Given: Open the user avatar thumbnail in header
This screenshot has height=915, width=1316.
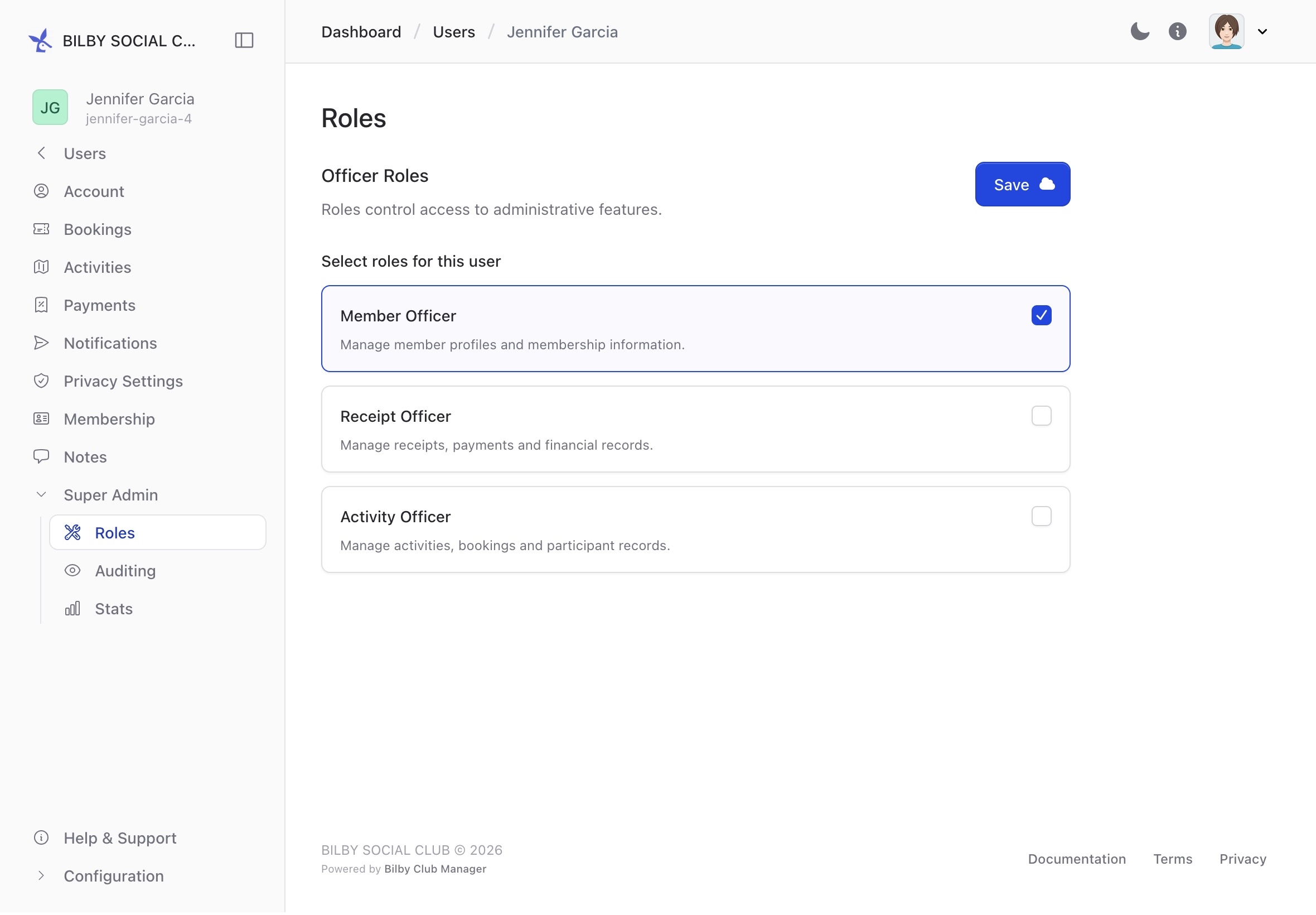Looking at the screenshot, I should pos(1226,32).
